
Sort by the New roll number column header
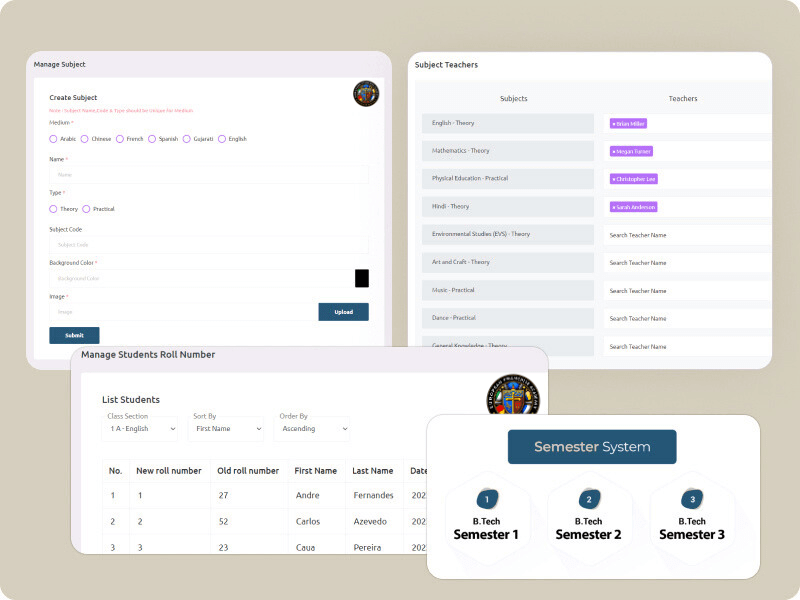pyautogui.click(x=169, y=471)
